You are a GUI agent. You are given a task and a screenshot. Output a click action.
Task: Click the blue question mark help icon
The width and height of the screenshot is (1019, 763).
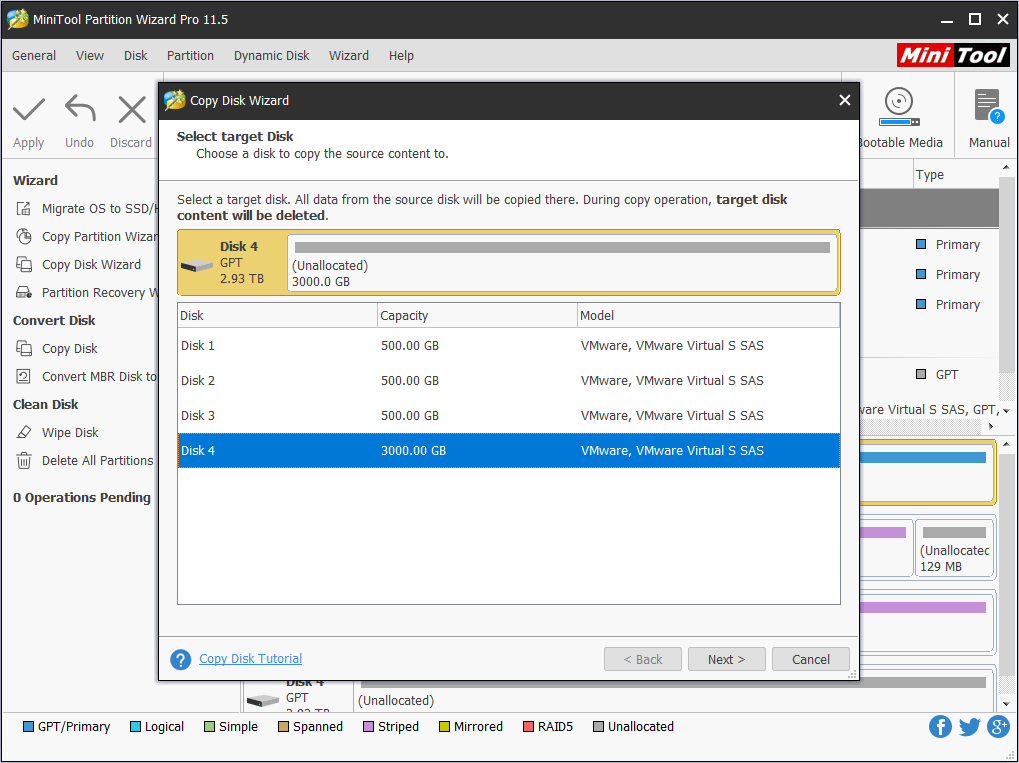(181, 660)
